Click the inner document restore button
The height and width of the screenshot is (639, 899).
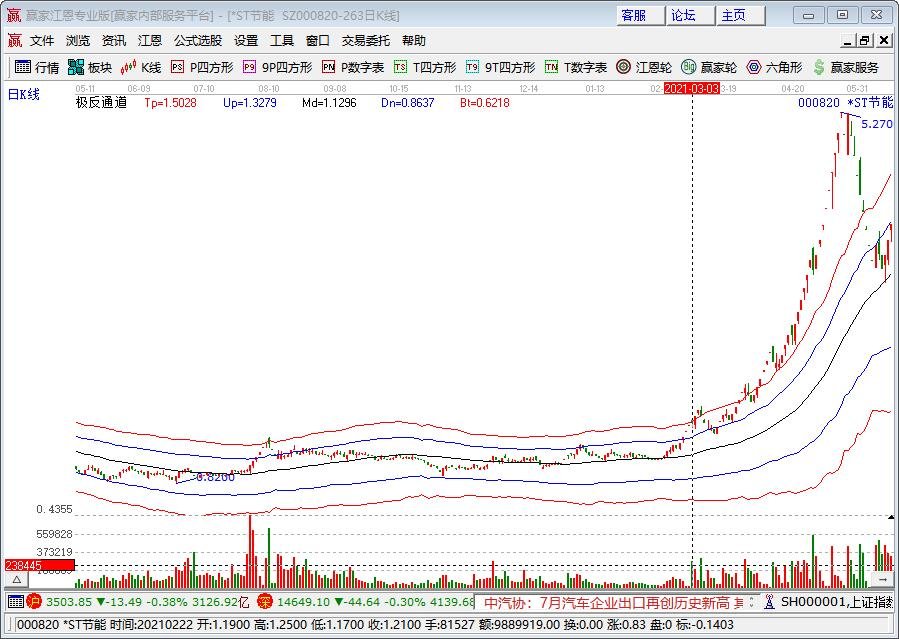click(x=864, y=41)
